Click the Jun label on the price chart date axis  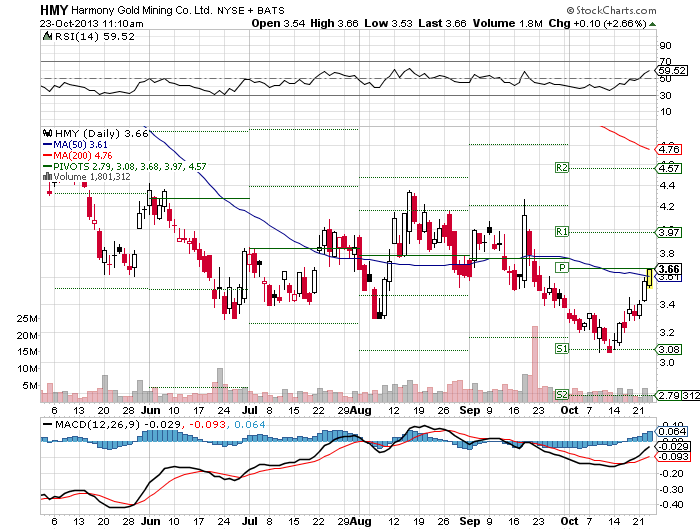150,410
